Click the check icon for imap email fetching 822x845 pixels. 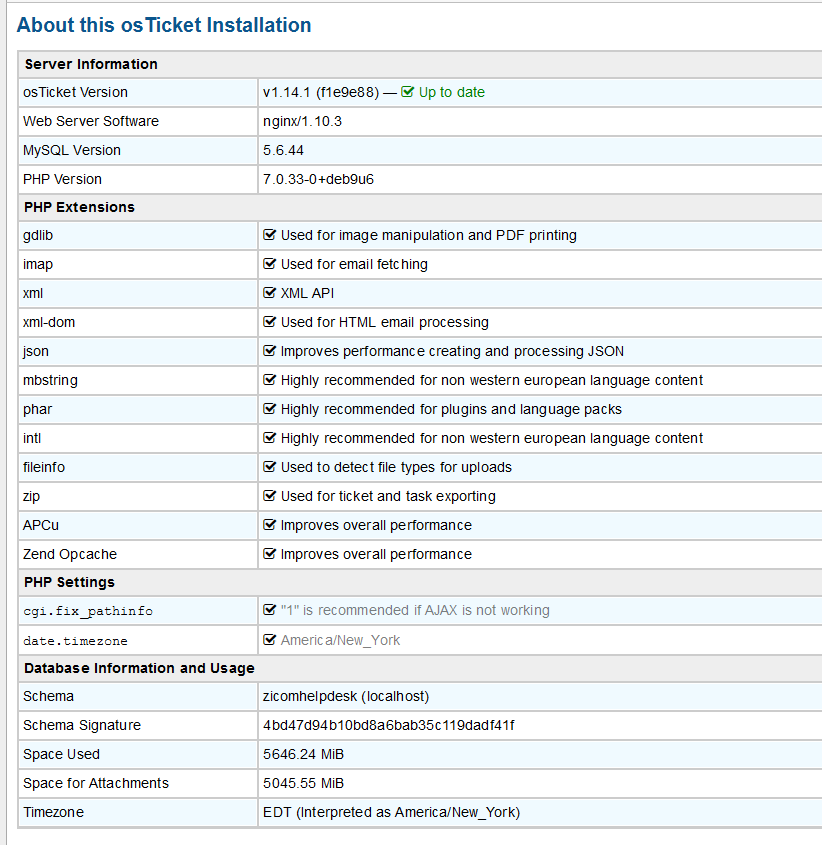tap(269, 264)
